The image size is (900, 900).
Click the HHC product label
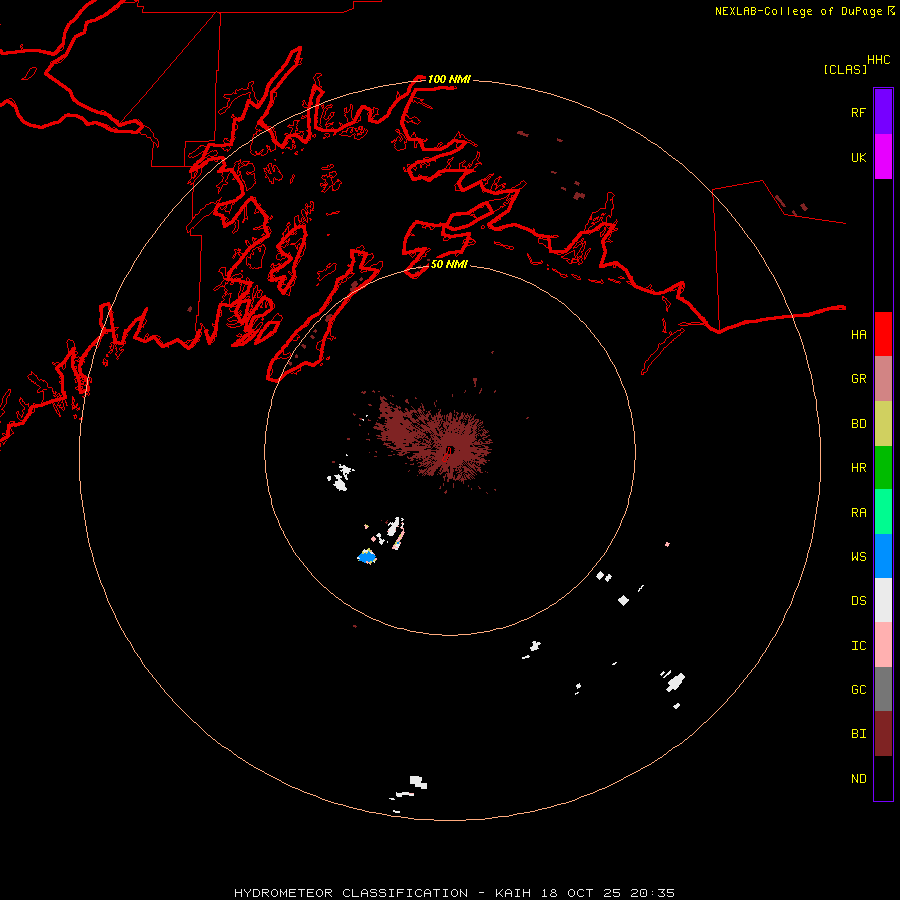[878, 60]
